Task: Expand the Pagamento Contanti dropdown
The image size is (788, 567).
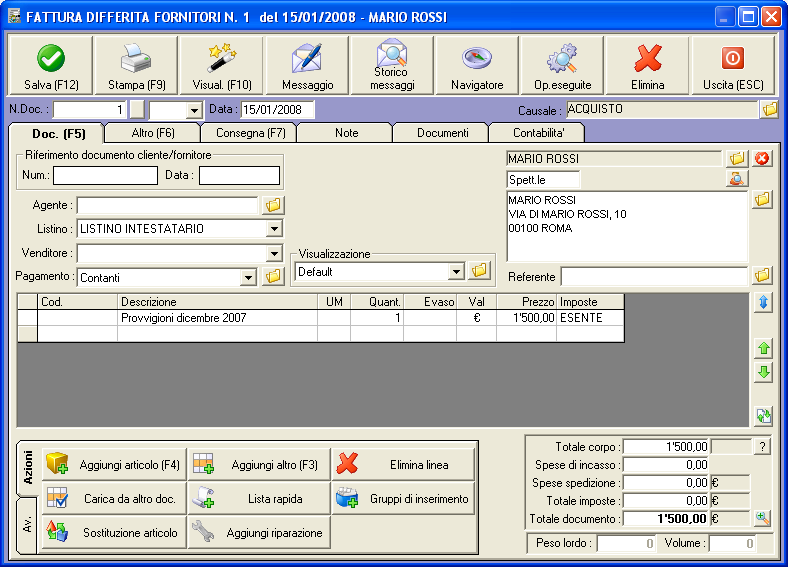Action: click(248, 277)
